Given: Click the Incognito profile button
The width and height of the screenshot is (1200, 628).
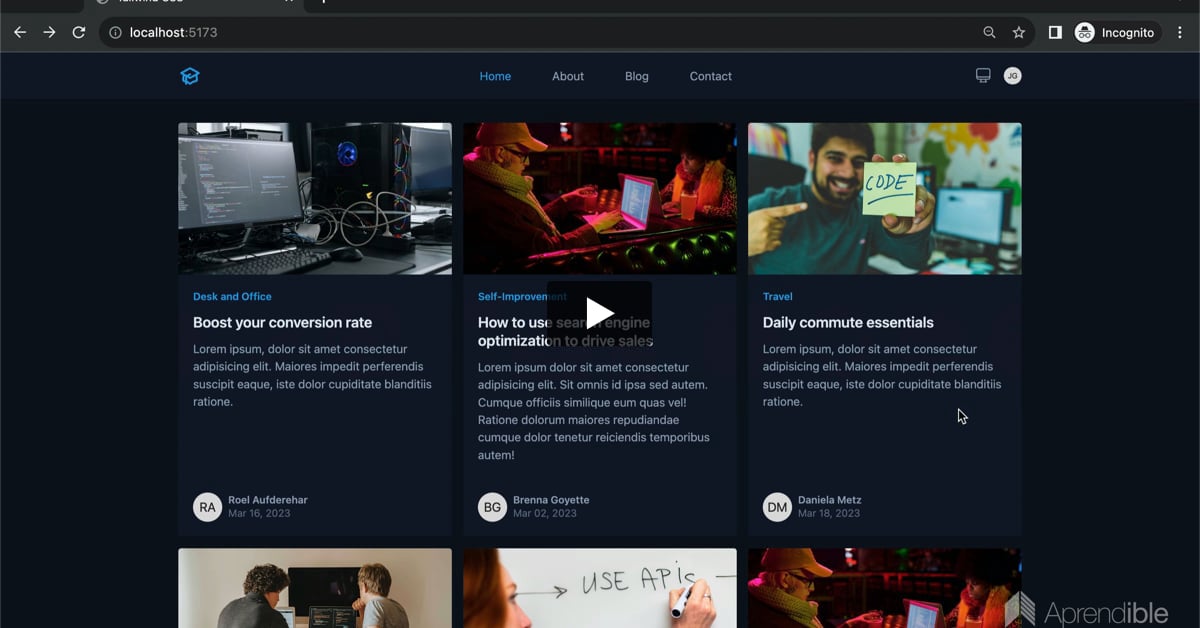Looking at the screenshot, I should pyautogui.click(x=1117, y=32).
